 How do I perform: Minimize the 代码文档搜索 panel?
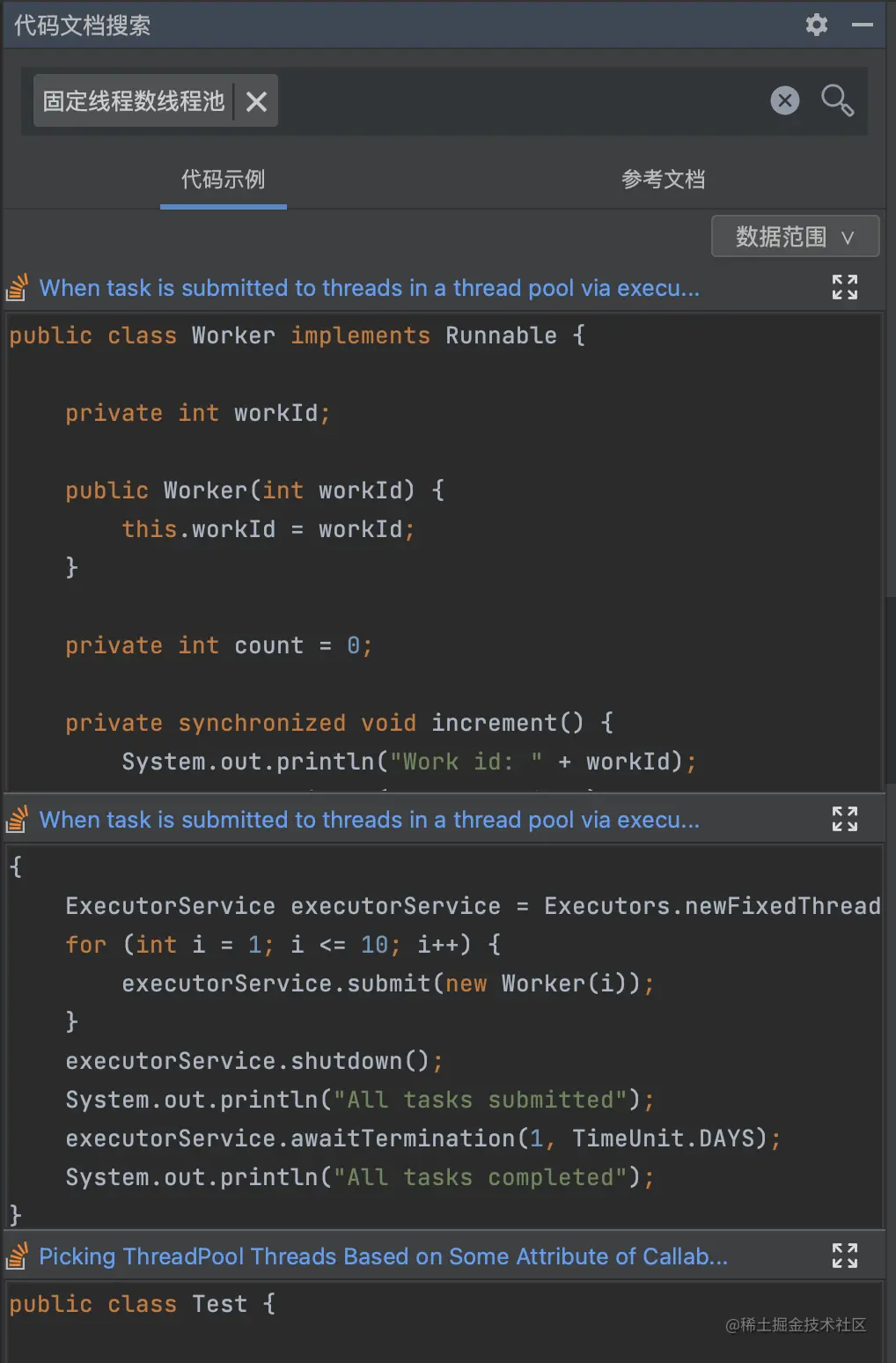tap(863, 25)
